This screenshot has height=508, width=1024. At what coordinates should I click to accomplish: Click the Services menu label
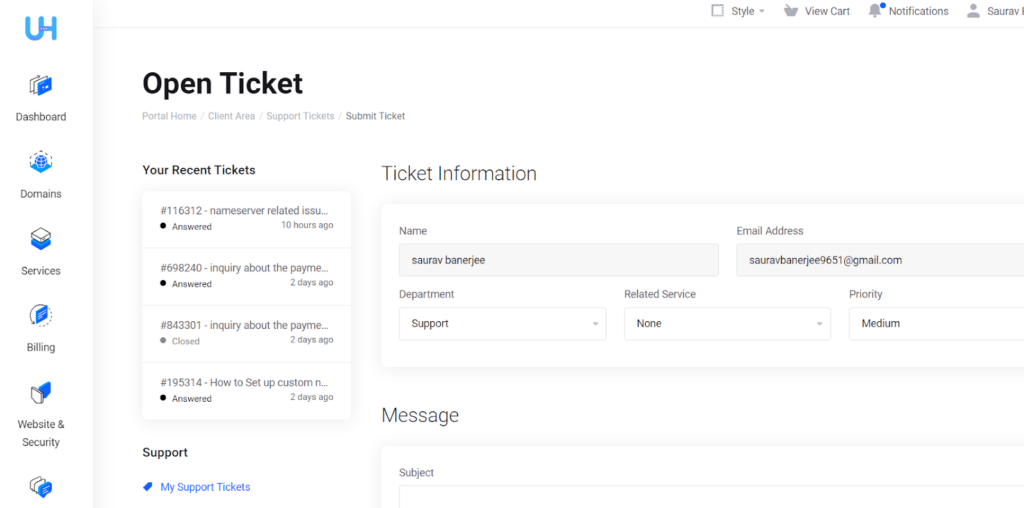[x=41, y=271]
